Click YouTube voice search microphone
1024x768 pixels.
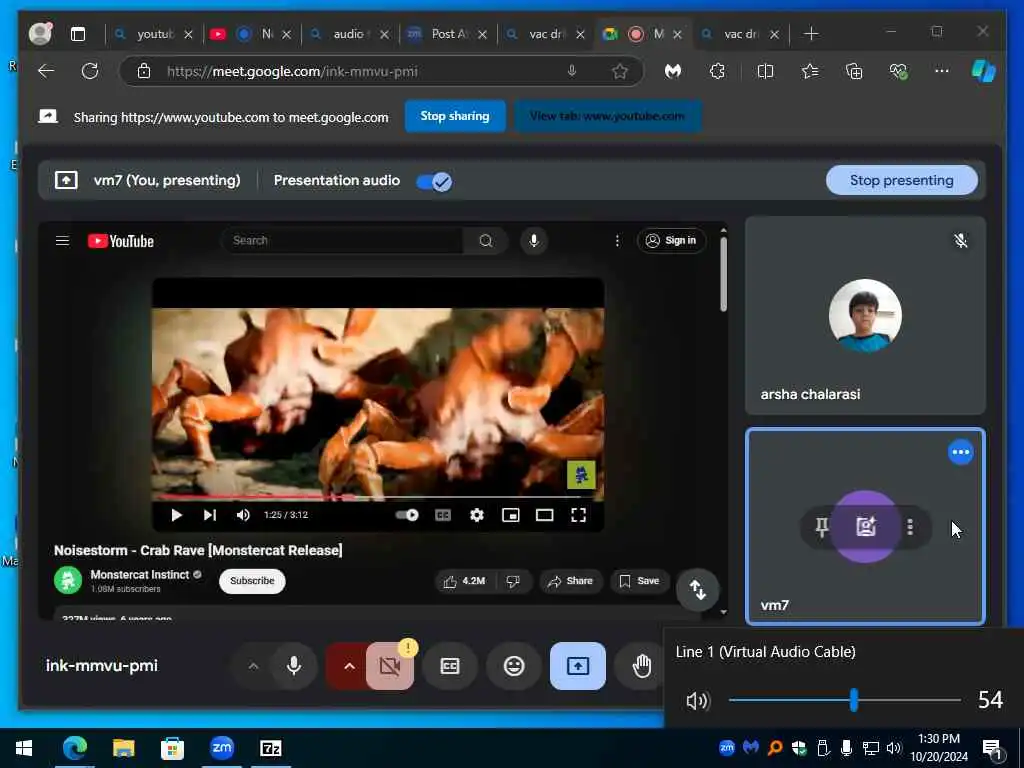tap(534, 240)
